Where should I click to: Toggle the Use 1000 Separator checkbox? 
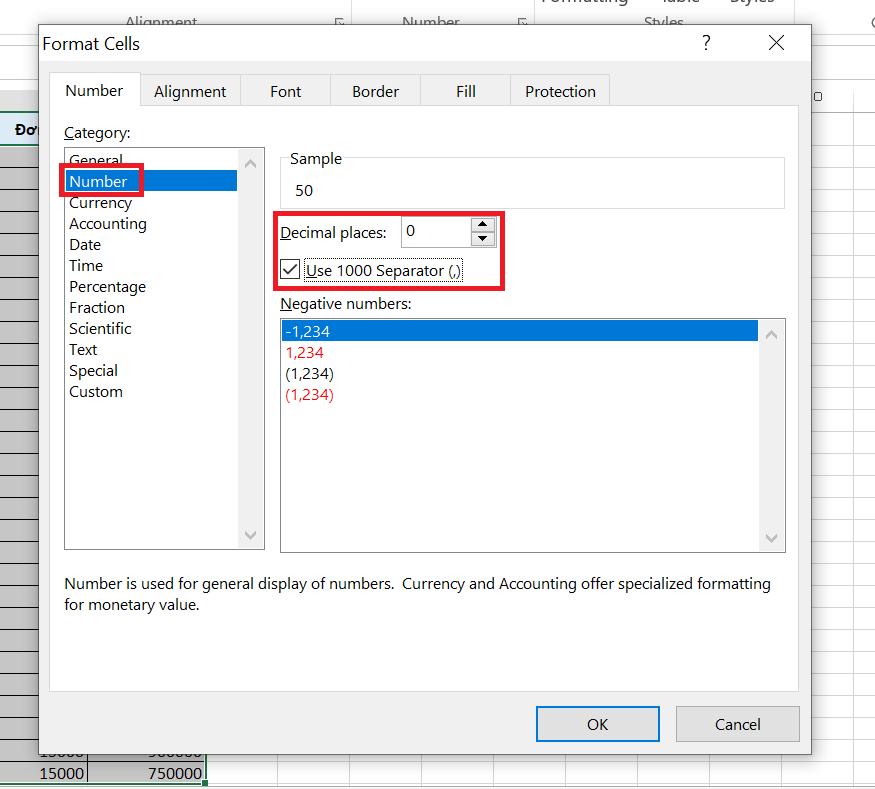290,270
